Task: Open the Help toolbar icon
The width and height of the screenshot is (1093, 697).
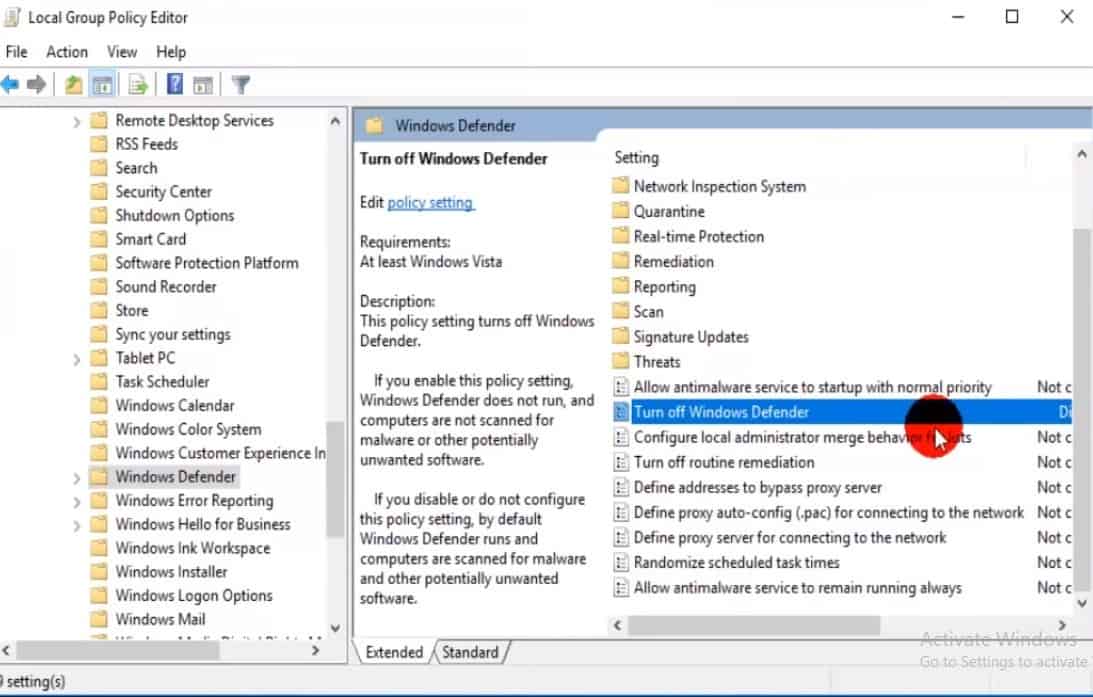Action: pyautogui.click(x=175, y=84)
